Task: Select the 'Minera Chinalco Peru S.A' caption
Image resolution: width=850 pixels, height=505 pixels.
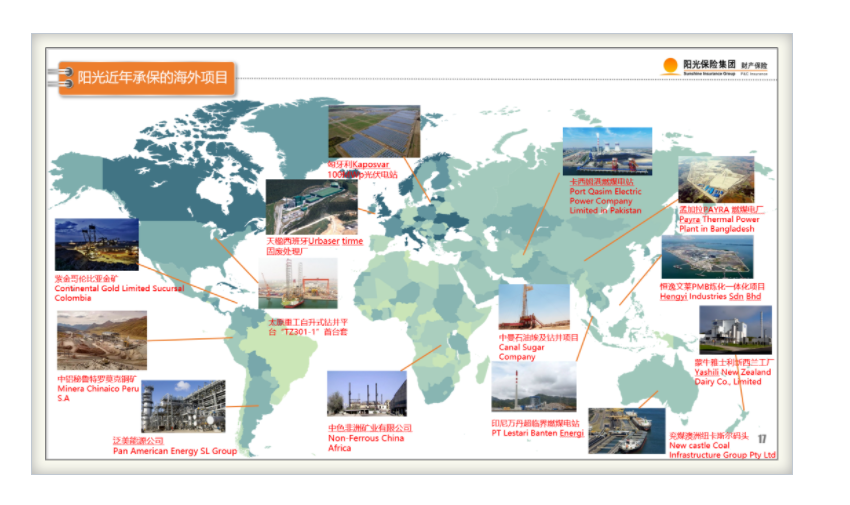Action: point(98,393)
